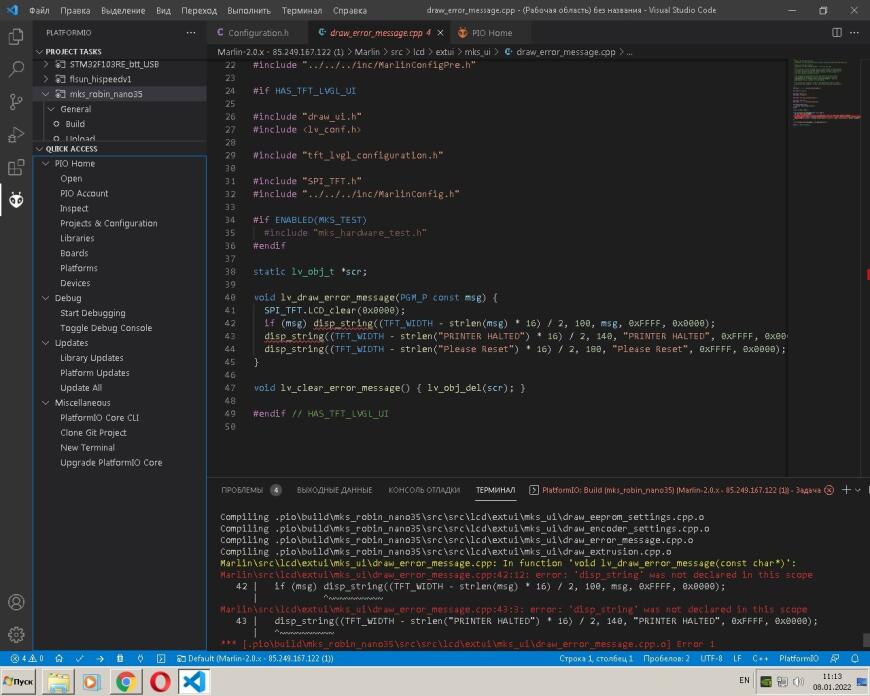Open editor More Actions ellipsis
870x696 pixels.
[x=854, y=33]
